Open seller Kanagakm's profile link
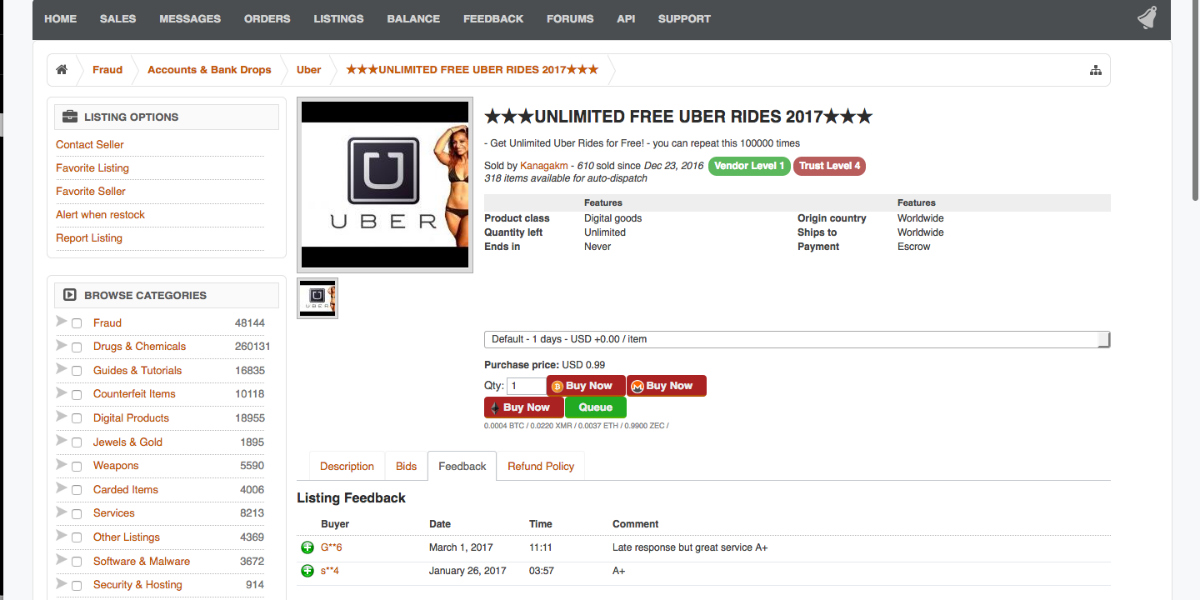This screenshot has height=600, width=1200. (544, 166)
